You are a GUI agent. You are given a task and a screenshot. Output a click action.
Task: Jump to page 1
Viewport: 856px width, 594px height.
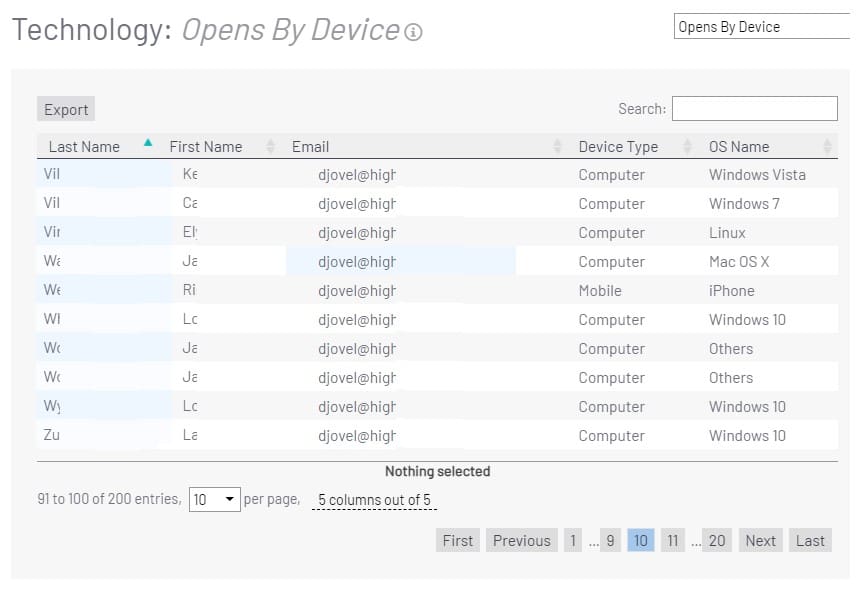572,541
